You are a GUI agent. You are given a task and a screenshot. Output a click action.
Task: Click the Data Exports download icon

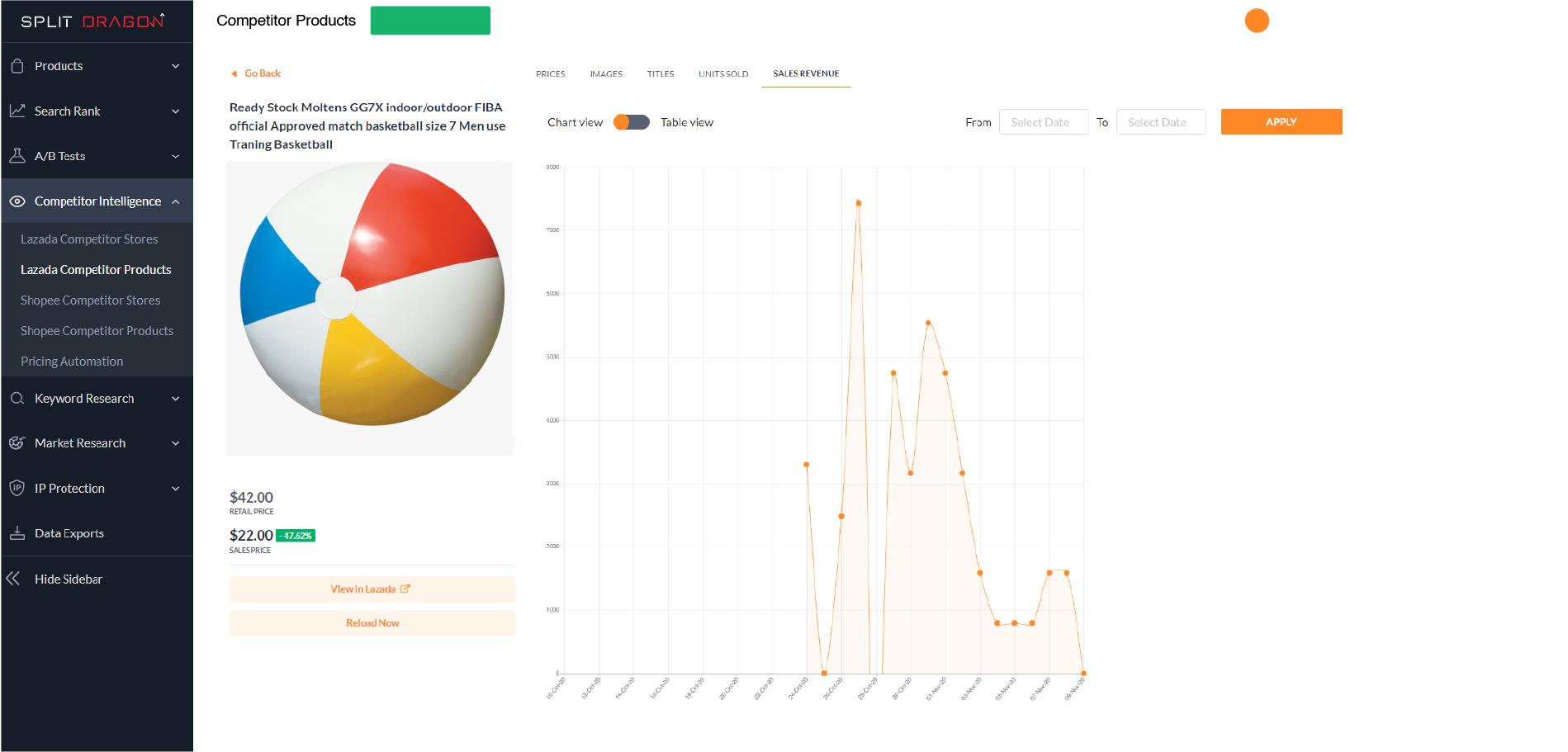17,533
